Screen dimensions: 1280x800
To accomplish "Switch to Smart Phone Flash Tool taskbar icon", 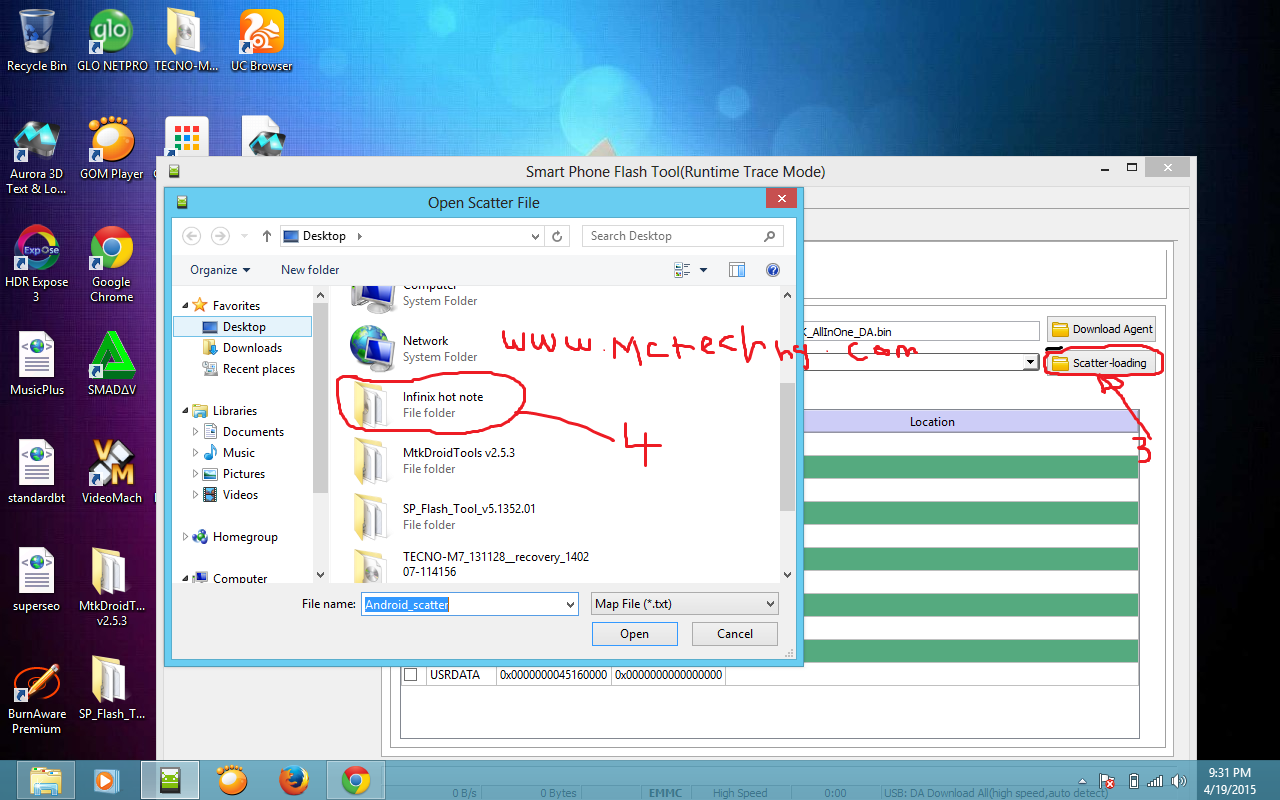I will 170,780.
